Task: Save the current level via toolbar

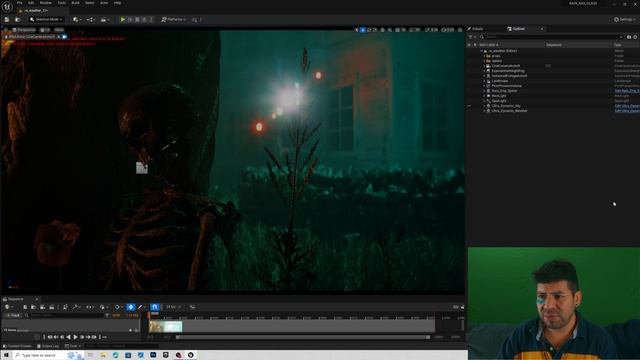Action: point(7,20)
